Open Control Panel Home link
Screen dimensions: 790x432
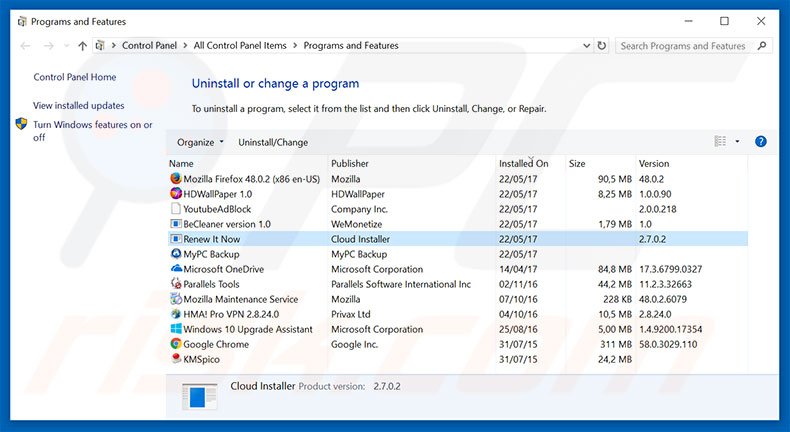75,77
